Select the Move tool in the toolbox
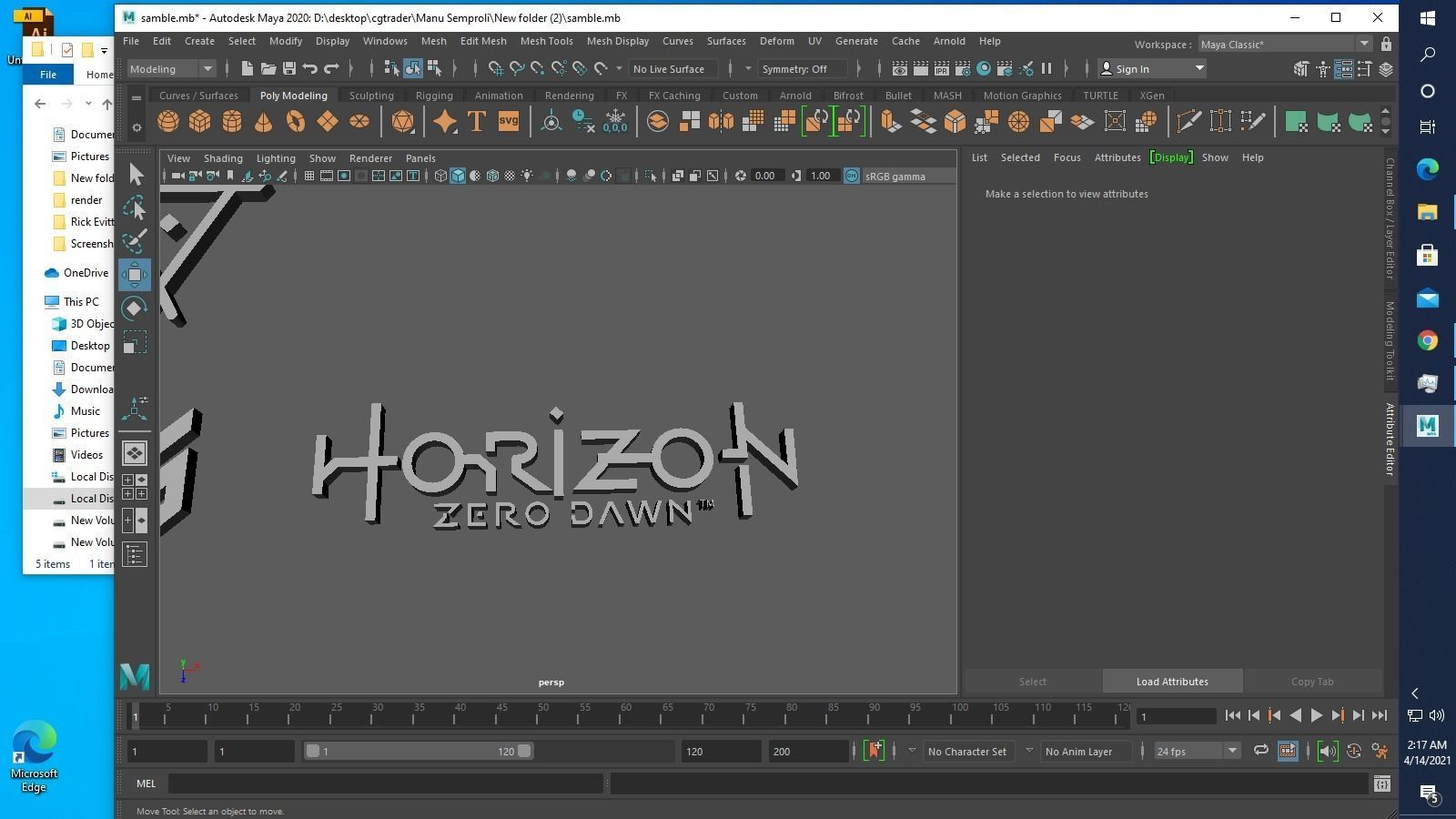The image size is (1456, 819). point(135,275)
